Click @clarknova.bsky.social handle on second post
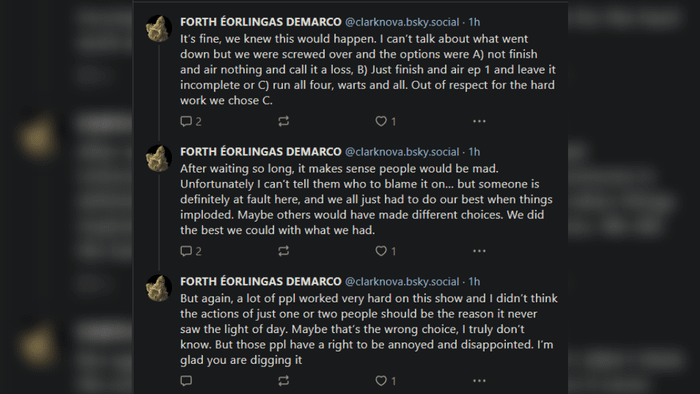700x394 pixels. tap(402, 152)
